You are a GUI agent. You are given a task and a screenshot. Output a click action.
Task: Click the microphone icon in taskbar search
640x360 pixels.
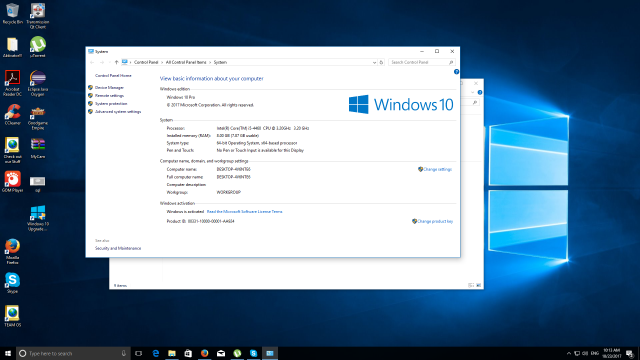[124, 353]
